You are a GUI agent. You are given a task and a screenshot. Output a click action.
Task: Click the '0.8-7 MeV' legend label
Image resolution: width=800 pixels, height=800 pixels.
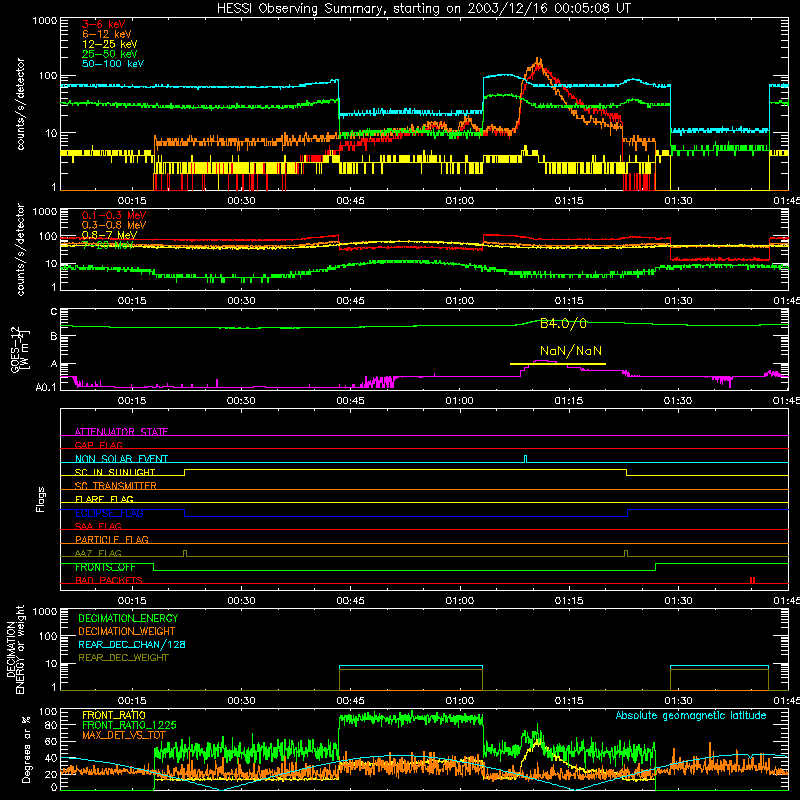click(109, 235)
